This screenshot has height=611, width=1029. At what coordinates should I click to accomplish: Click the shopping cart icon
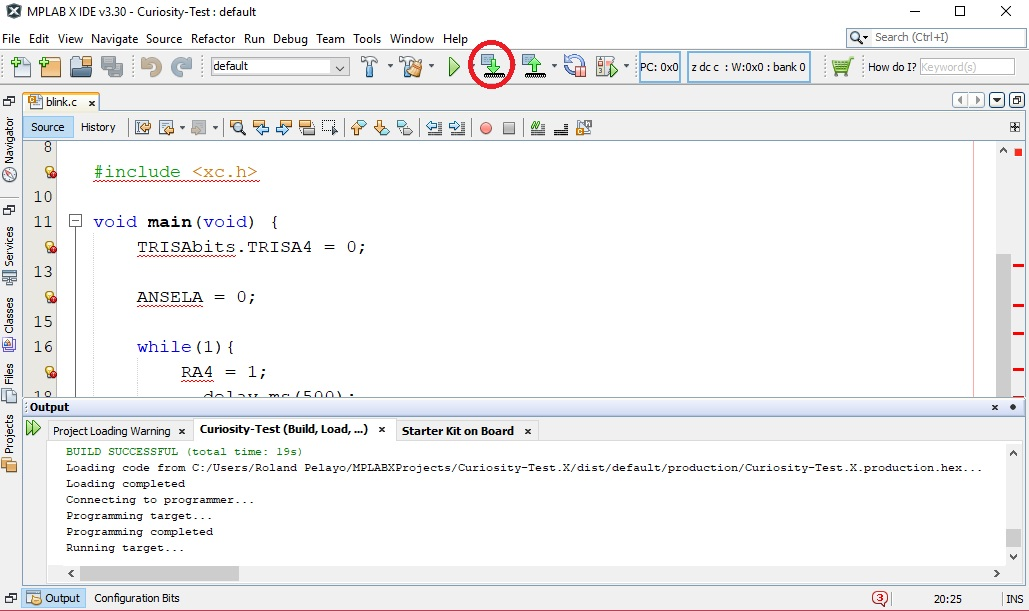point(841,67)
